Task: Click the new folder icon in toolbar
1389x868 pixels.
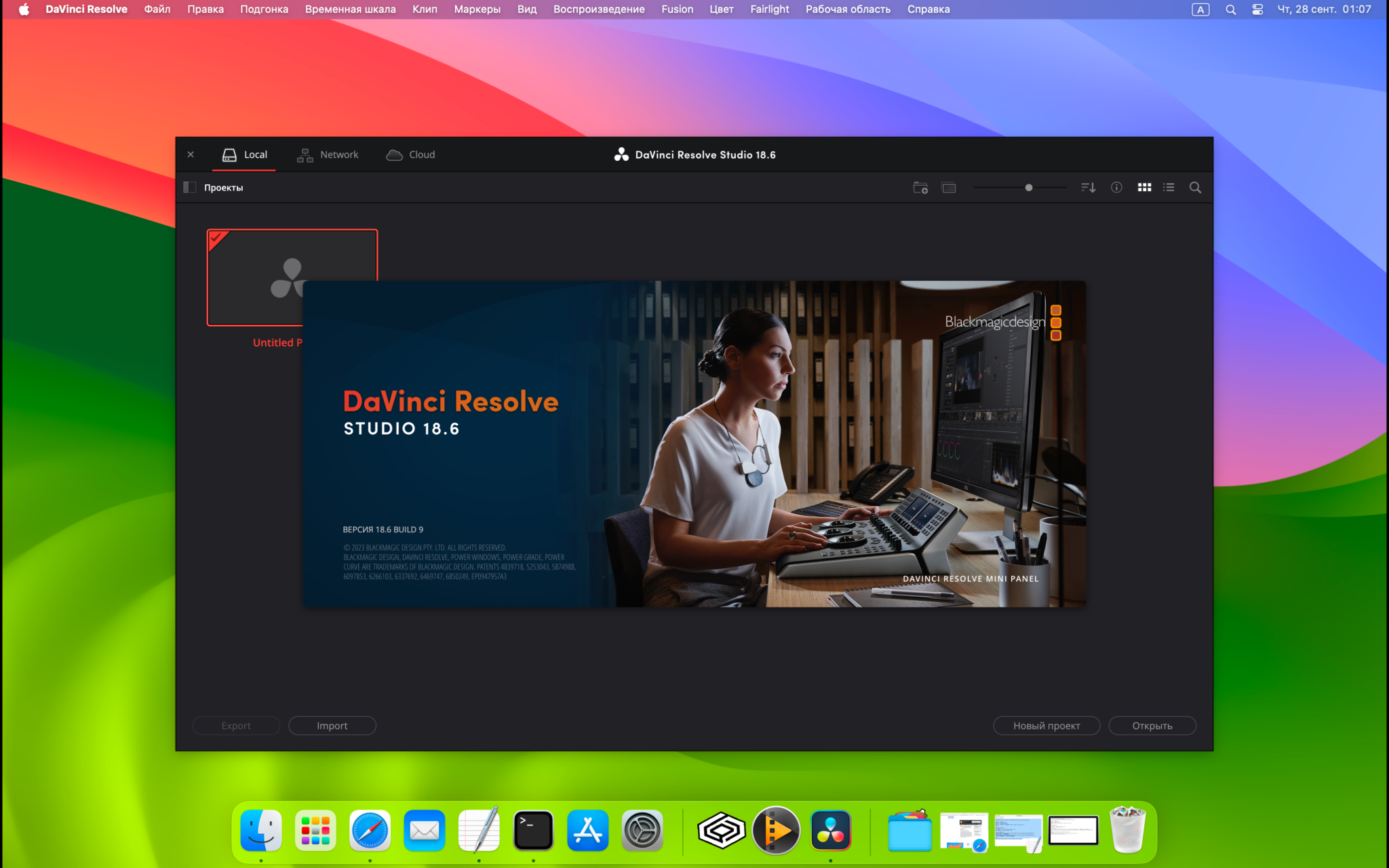Action: pos(922,187)
